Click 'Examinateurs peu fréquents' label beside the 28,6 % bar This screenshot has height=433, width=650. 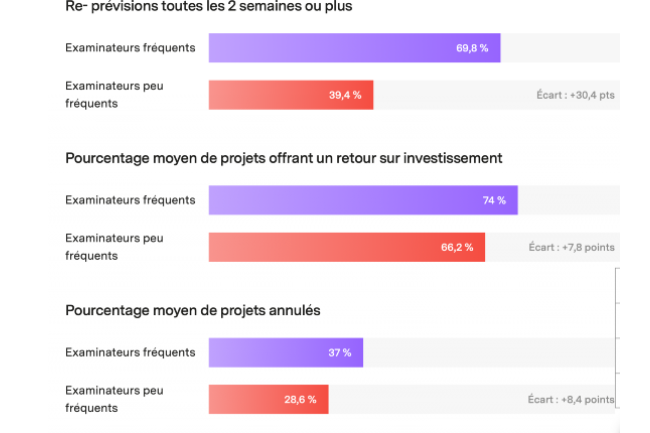click(113, 399)
